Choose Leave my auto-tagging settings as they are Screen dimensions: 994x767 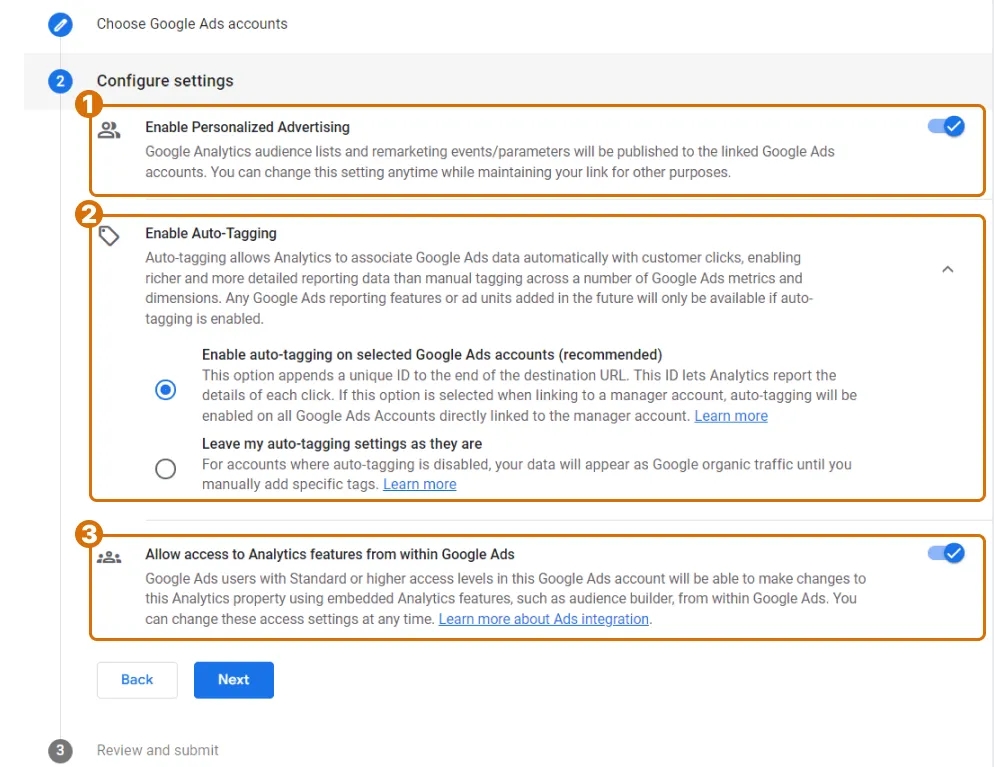coord(166,468)
